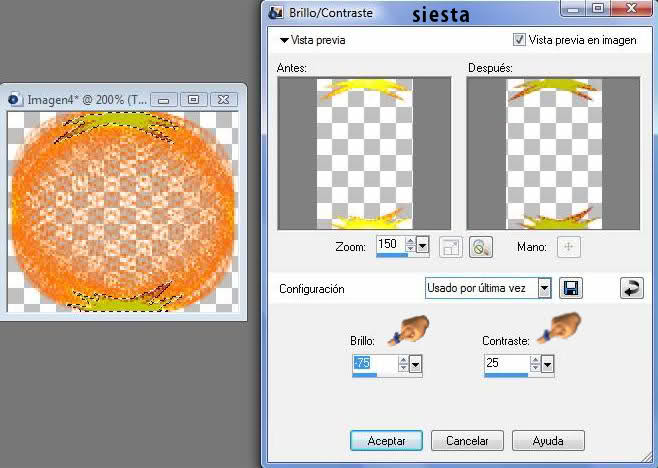Click the Brillo spinner arrows
The width and height of the screenshot is (658, 468).
(x=403, y=364)
